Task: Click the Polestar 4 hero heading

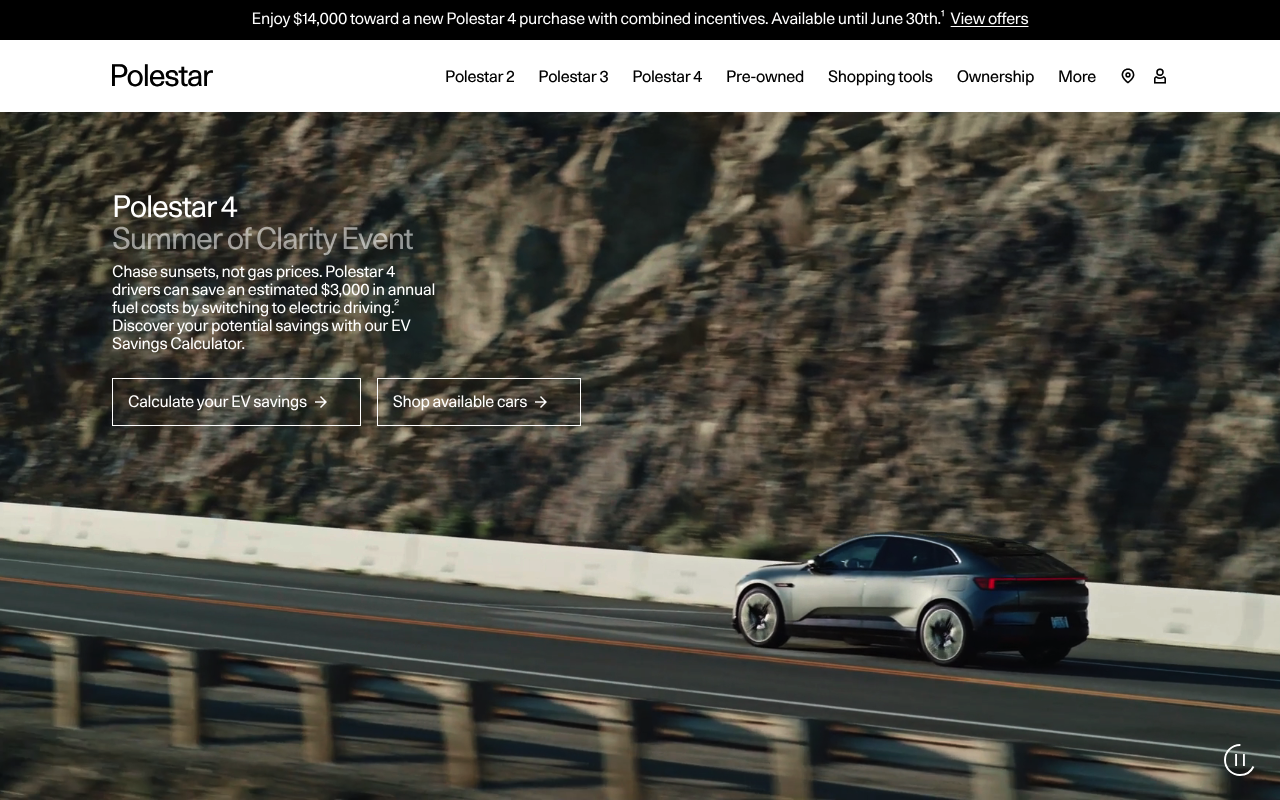Action: tap(175, 206)
